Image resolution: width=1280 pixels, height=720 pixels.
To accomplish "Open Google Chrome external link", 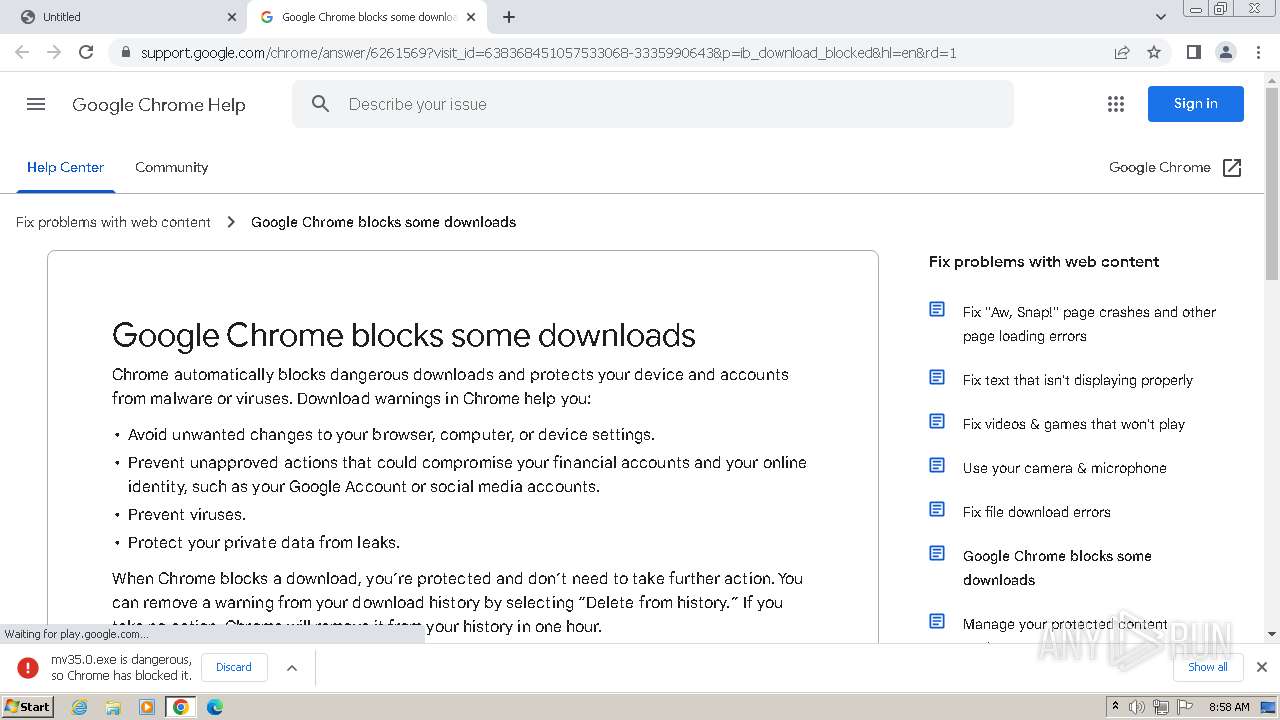I will tap(1175, 167).
